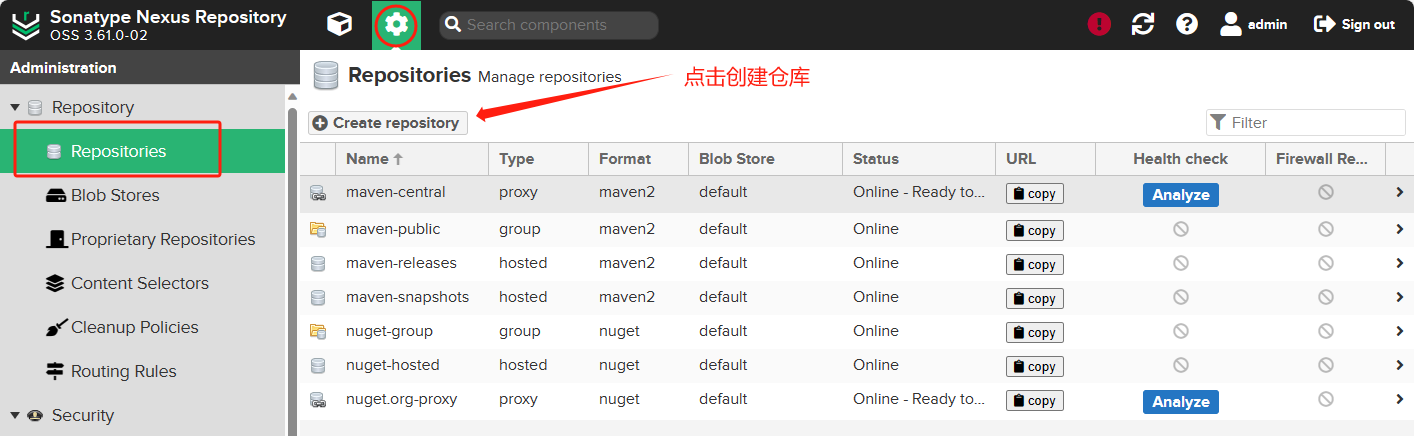This screenshot has height=436, width=1414.
Task: Click the red system status alert icon
Action: 1100,25
